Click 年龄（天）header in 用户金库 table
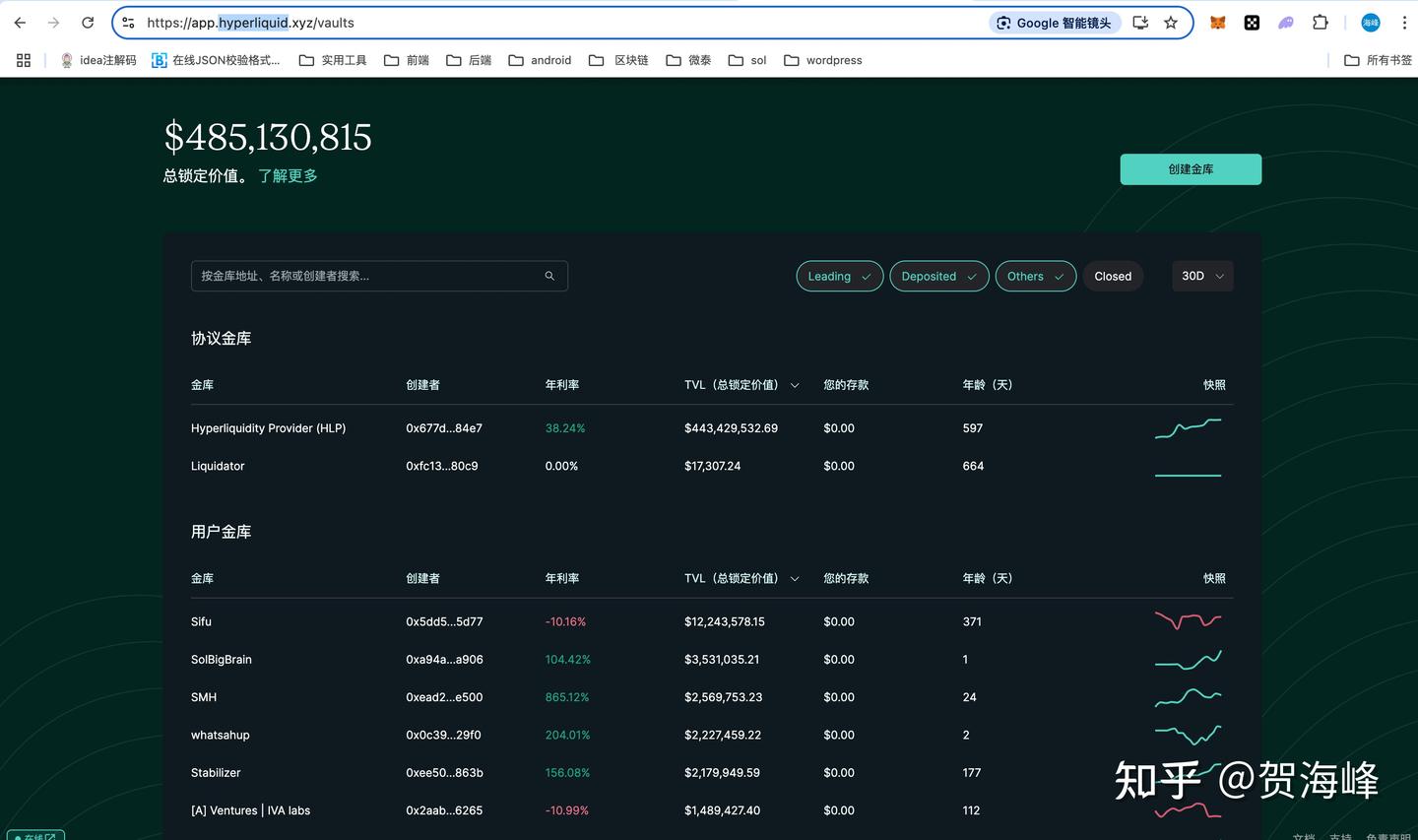The width and height of the screenshot is (1418, 840). (988, 579)
